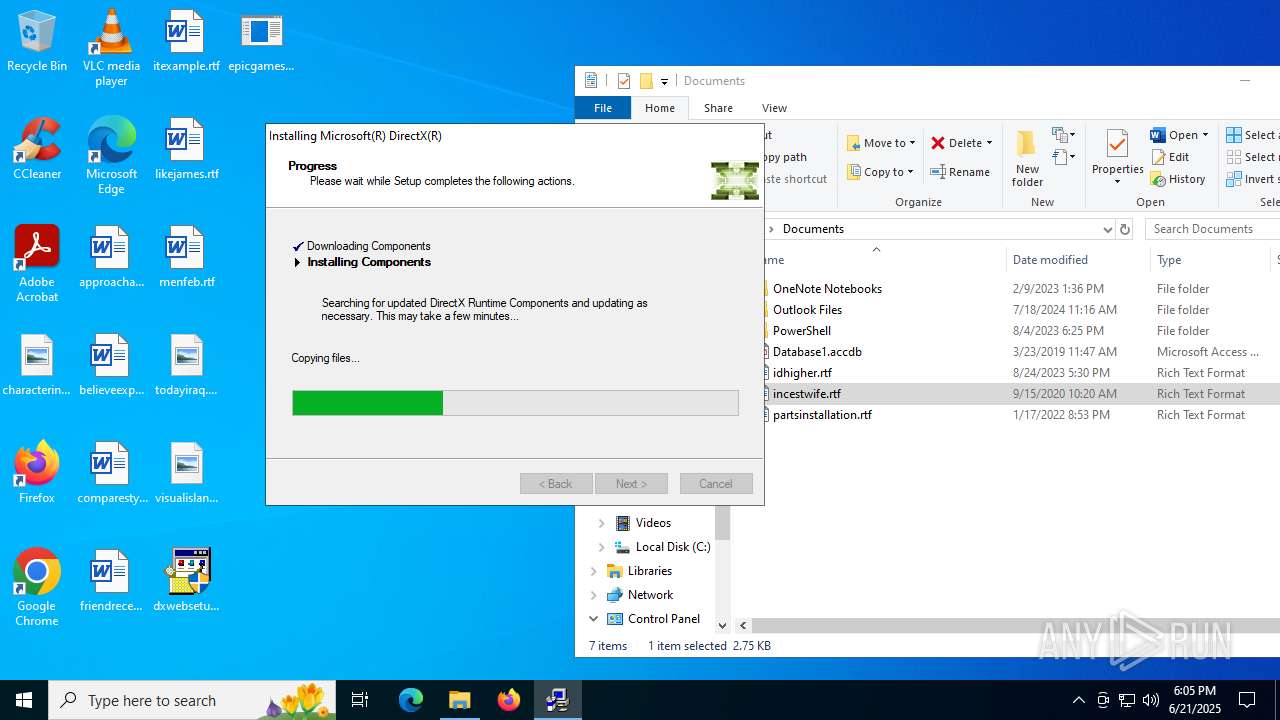
Task: Sort by Type column header
Action: [x=1210, y=260]
